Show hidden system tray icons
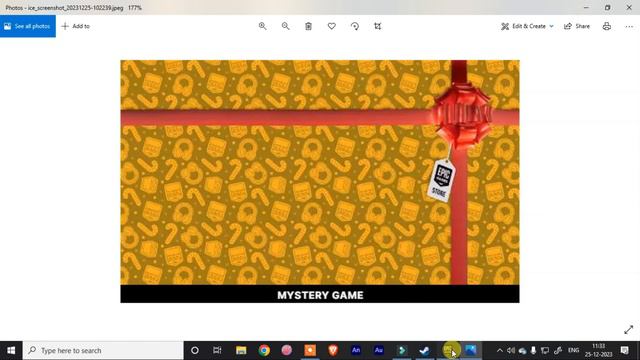The width and height of the screenshot is (640, 360). 500,350
